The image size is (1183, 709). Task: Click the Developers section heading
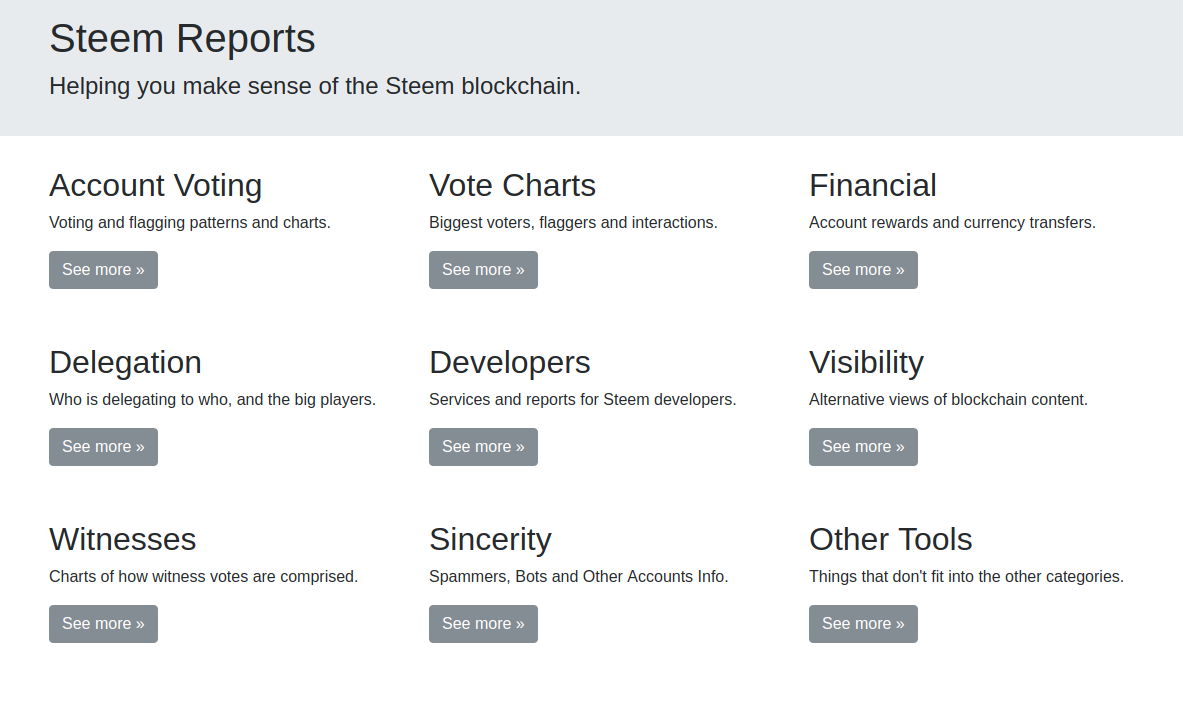click(509, 363)
